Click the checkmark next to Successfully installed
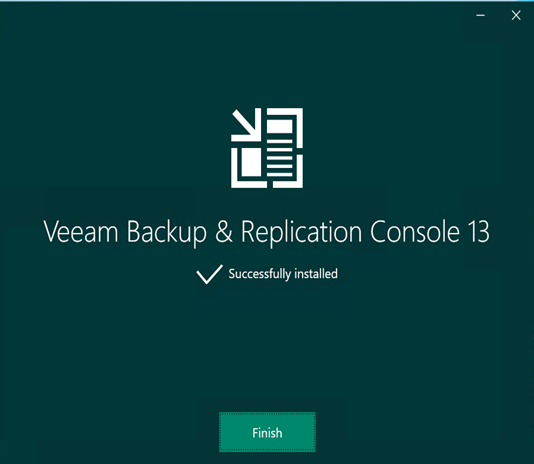 209,274
